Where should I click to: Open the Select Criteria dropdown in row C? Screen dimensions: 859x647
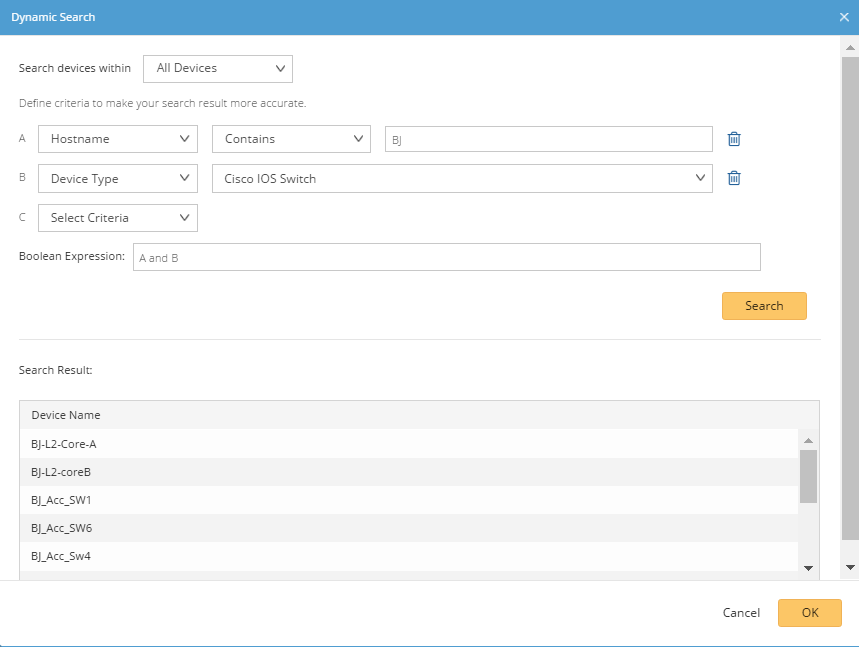[x=118, y=218]
